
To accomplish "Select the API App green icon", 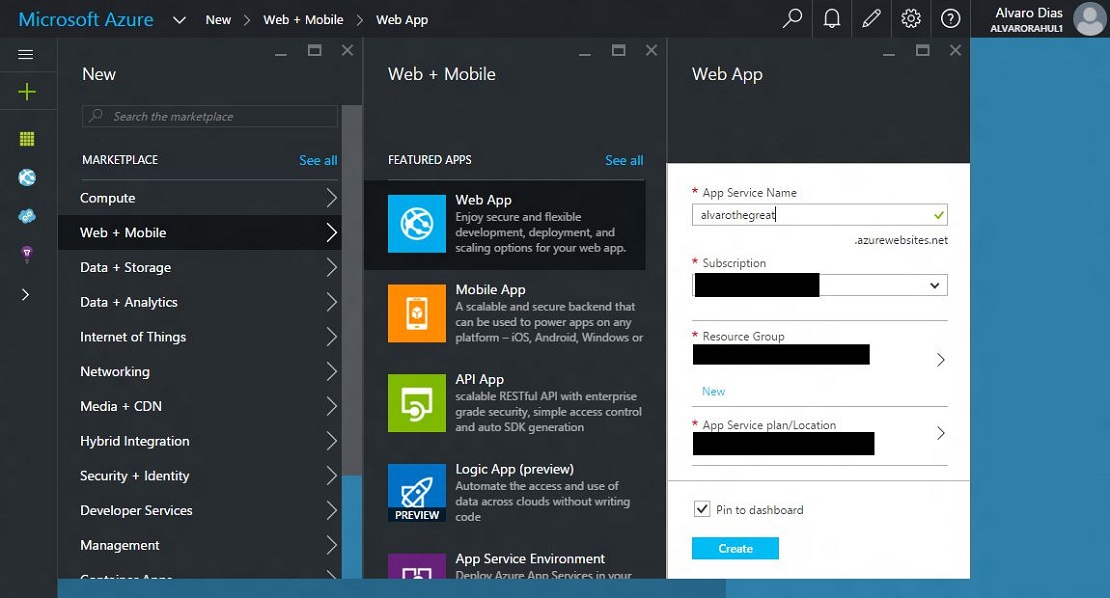I will click(417, 403).
